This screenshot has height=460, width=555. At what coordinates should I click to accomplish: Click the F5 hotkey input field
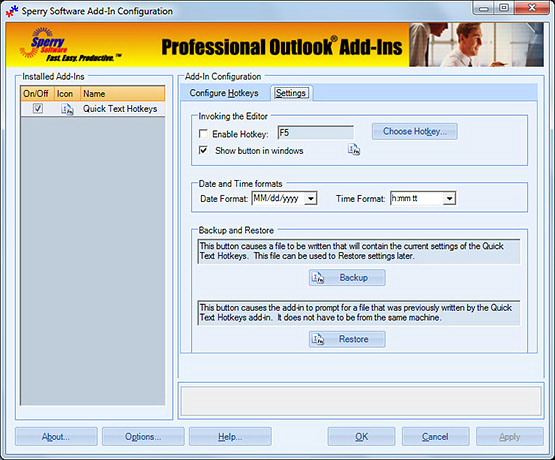[x=316, y=133]
